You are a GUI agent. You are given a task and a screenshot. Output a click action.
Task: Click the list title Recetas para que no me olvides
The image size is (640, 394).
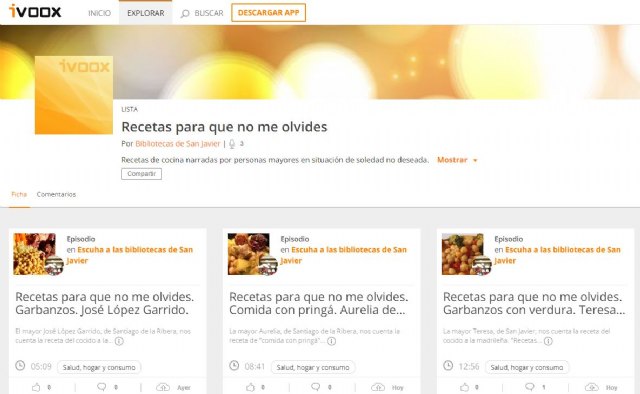coord(224,127)
